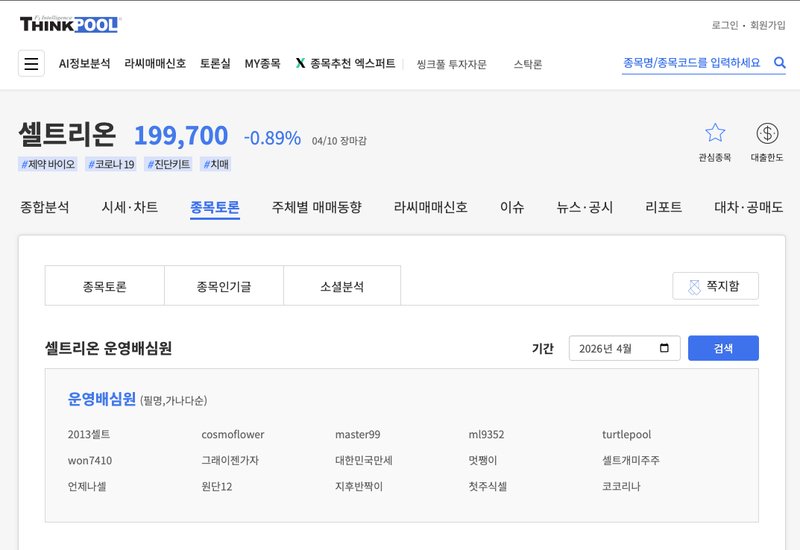This screenshot has width=800, height=550.
Task: Switch to 종합분석 tab
Action: pos(44,207)
